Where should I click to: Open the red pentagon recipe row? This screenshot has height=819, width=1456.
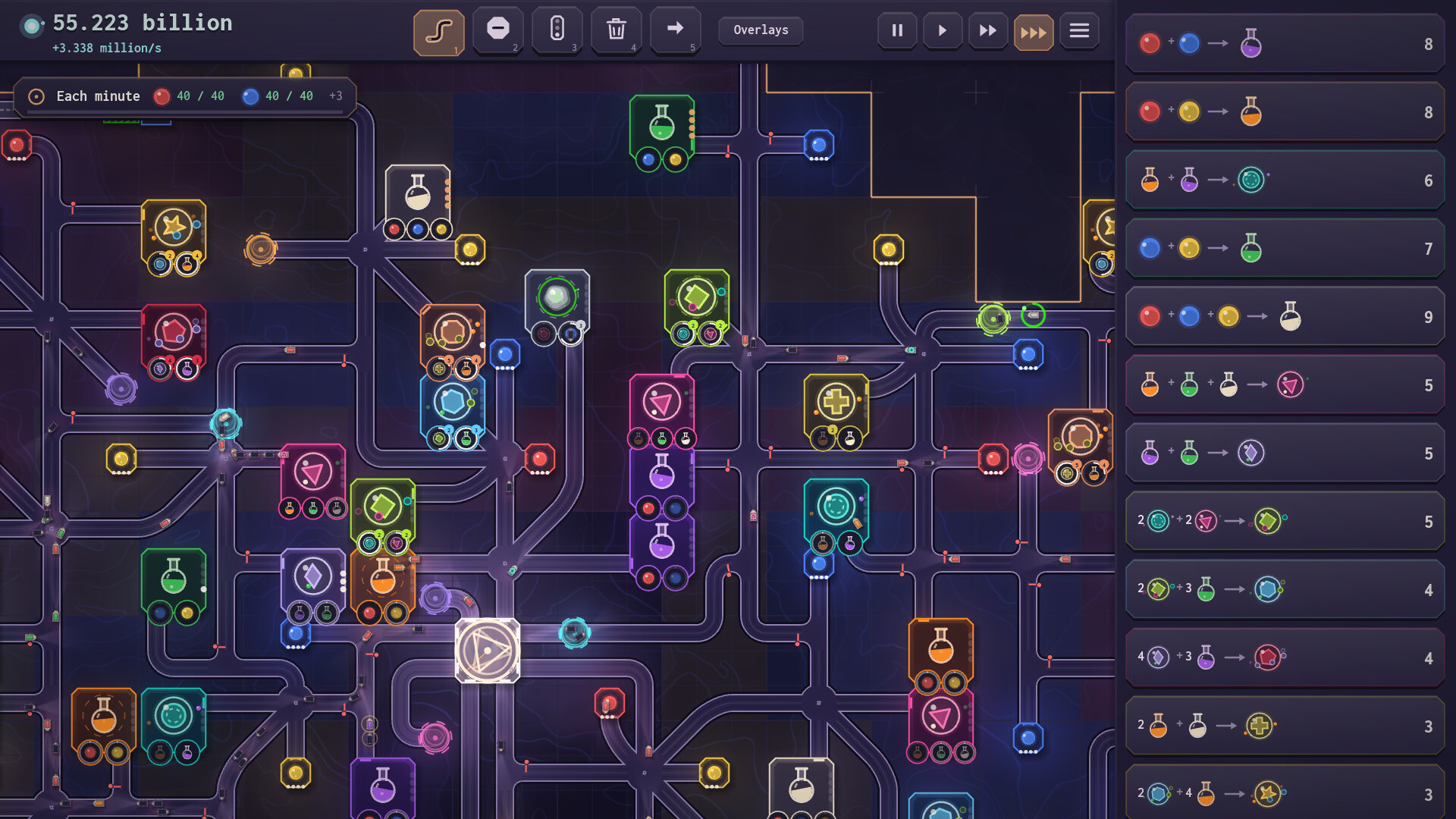[1285, 658]
